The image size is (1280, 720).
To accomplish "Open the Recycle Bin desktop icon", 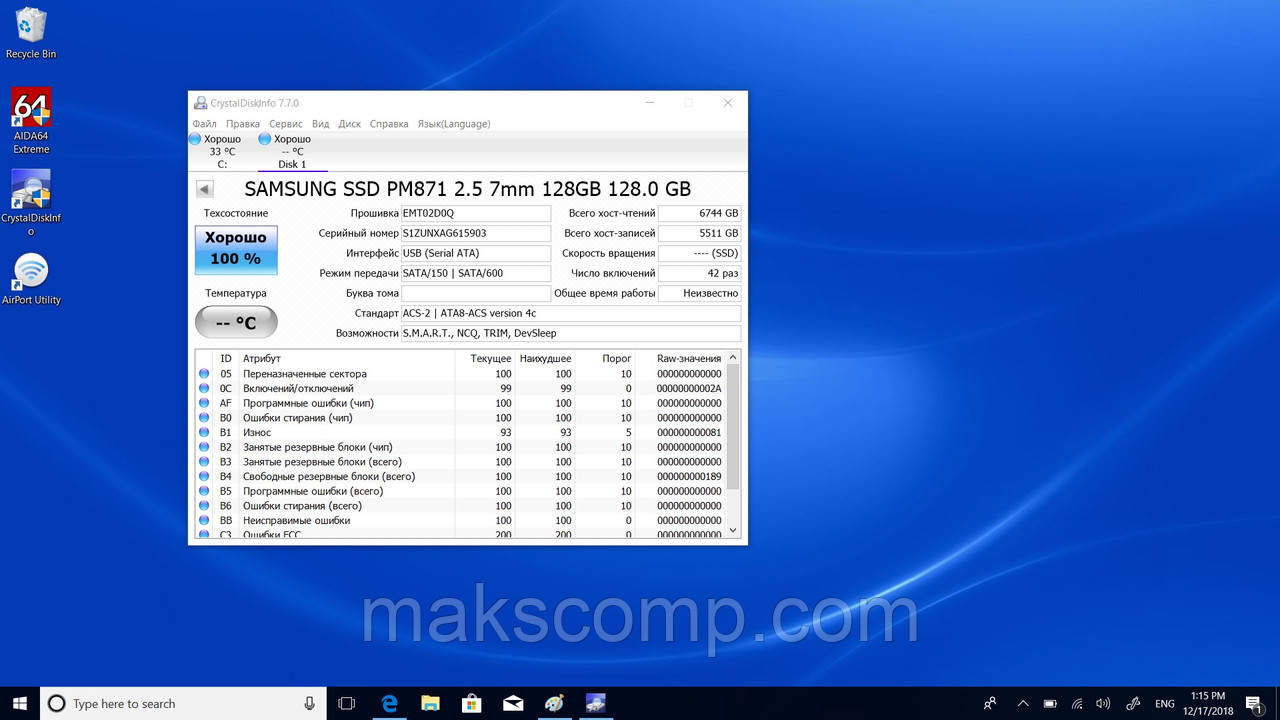I will tap(31, 33).
